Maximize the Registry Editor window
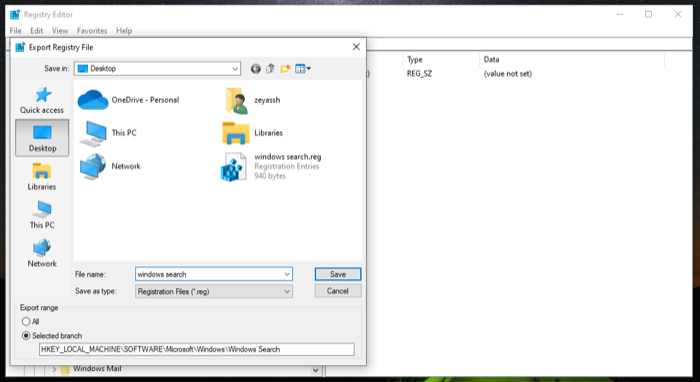Viewport: 700px width, 382px height. click(x=648, y=14)
